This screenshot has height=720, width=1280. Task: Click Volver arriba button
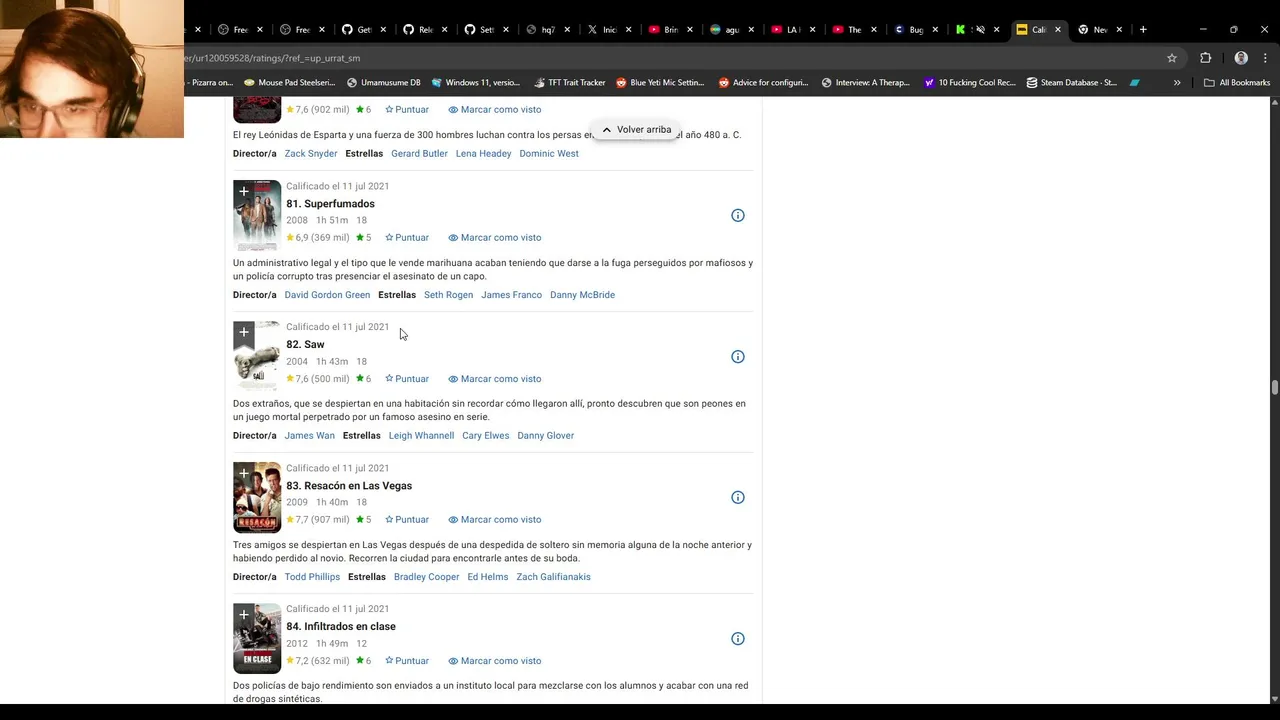click(636, 130)
